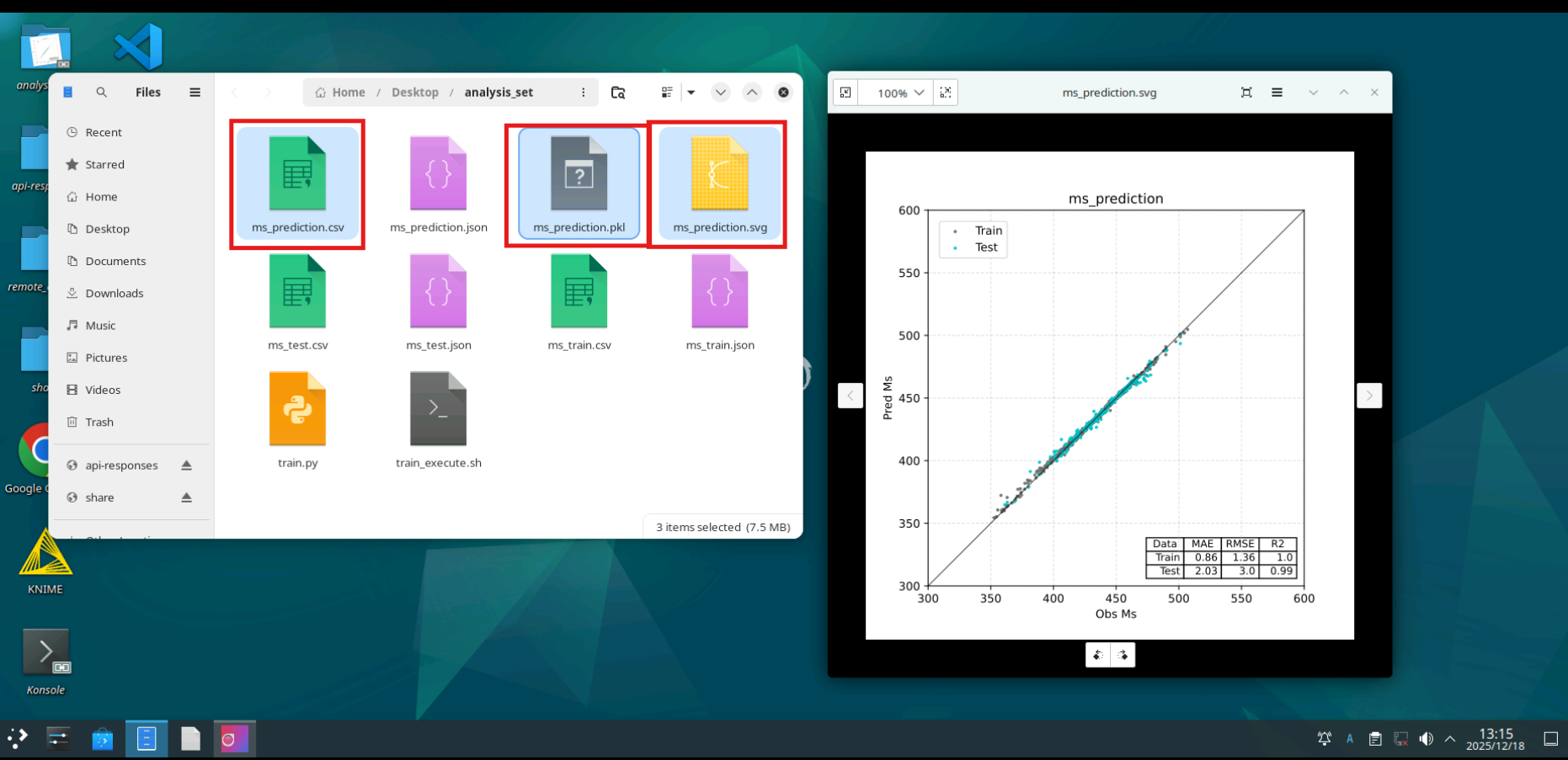The width and height of the screenshot is (1568, 760).
Task: Toggle fullscreen in the image viewer
Action: click(1246, 93)
